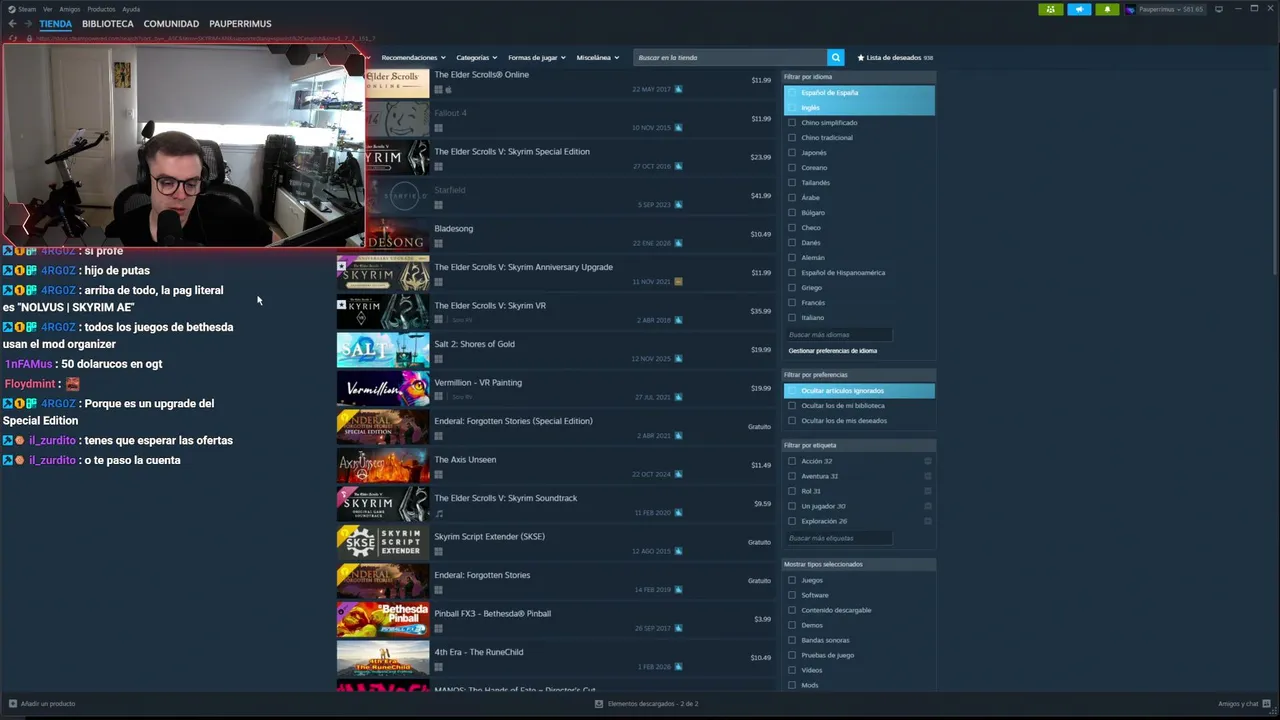Screen dimensions: 1280x720
Task: Open the green notifications bell
Action: click(x=1107, y=9)
